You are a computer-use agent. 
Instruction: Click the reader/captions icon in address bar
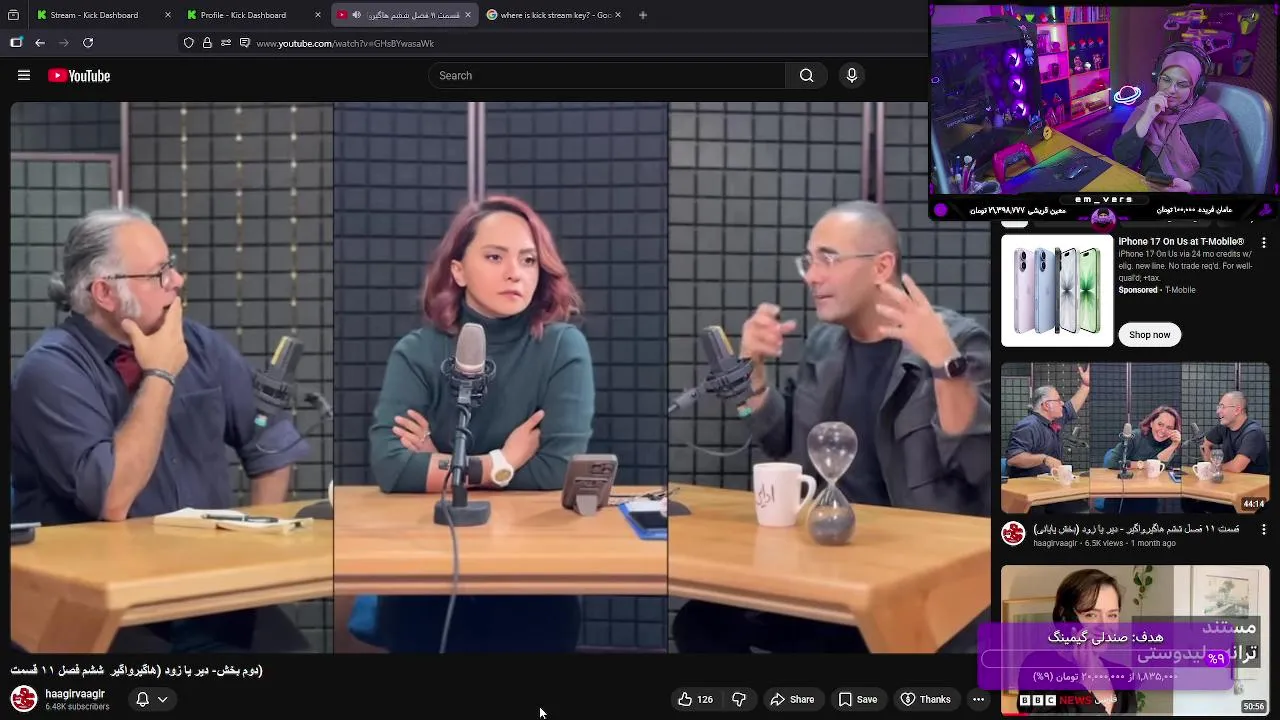tap(245, 43)
